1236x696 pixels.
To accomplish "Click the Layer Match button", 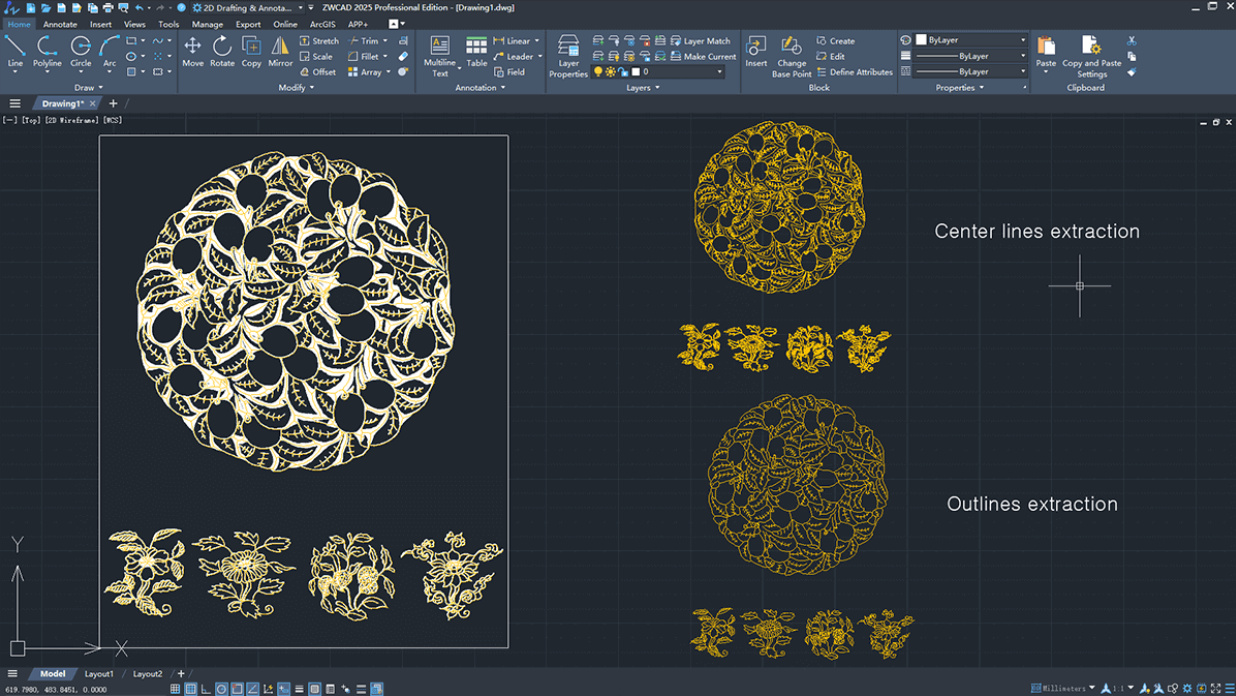I will (706, 41).
